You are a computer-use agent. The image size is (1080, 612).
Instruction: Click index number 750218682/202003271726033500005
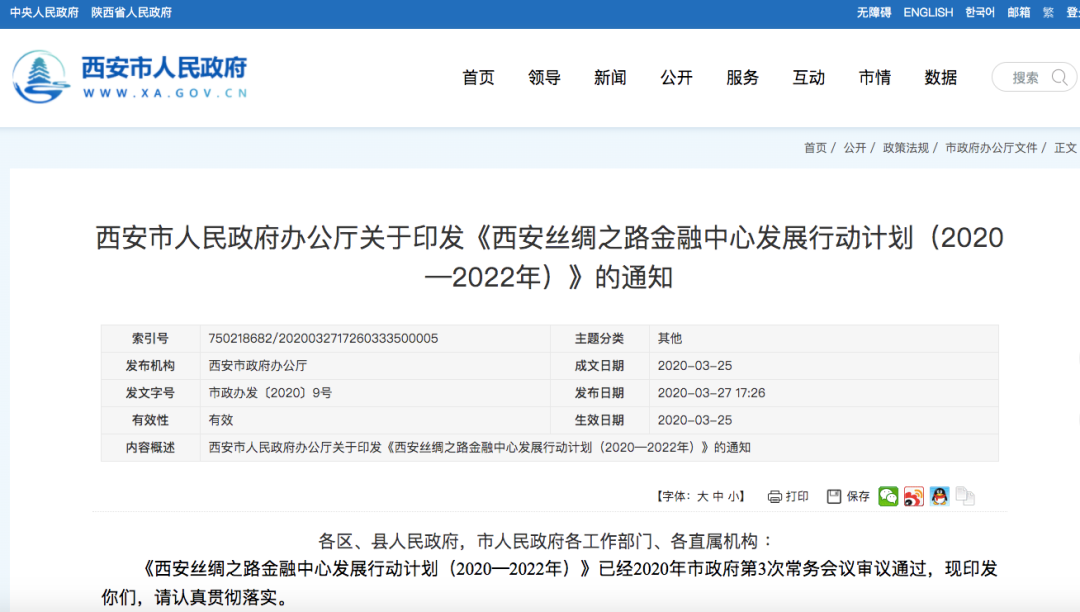[x=323, y=338]
